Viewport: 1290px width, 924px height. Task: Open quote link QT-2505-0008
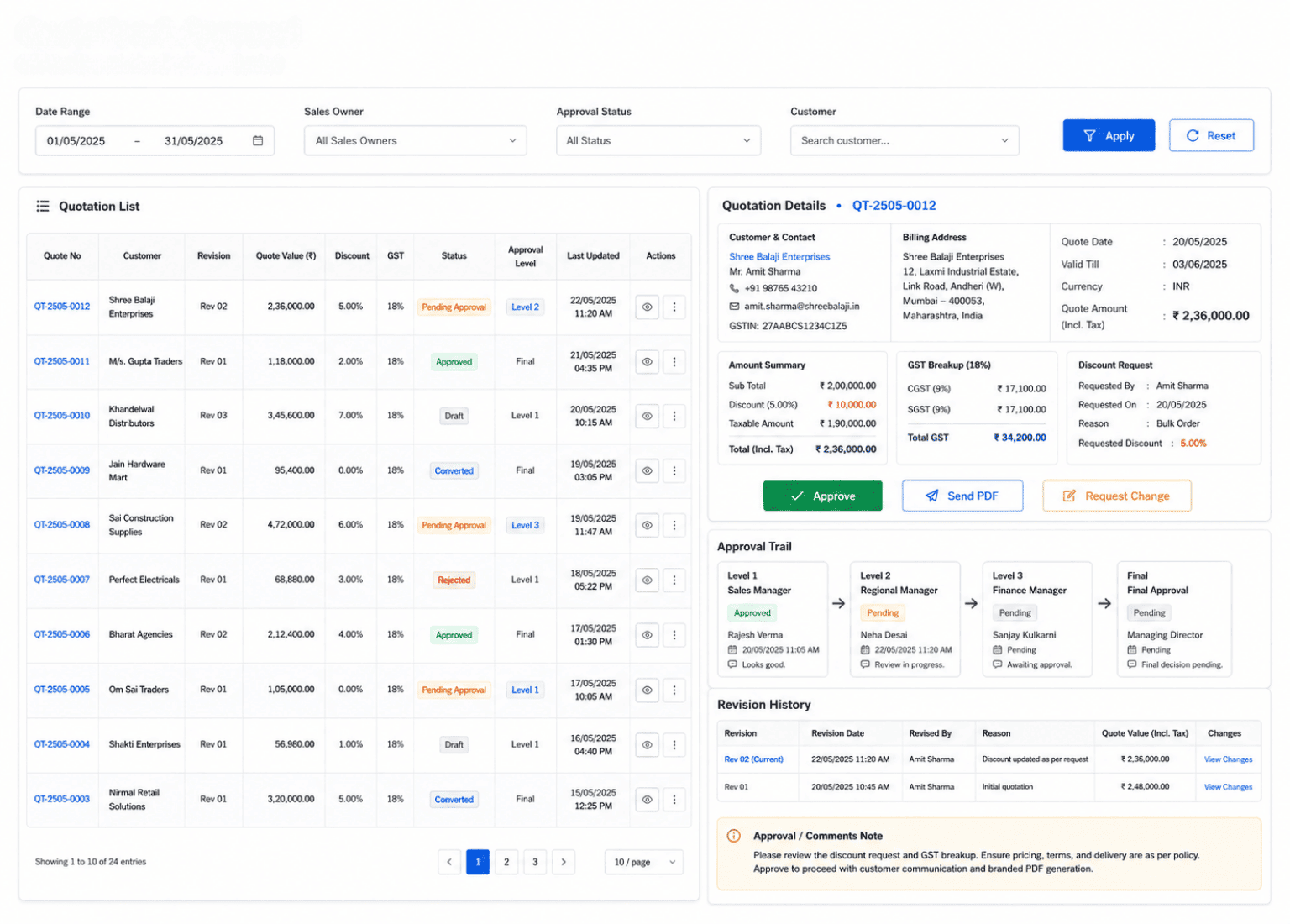(62, 524)
